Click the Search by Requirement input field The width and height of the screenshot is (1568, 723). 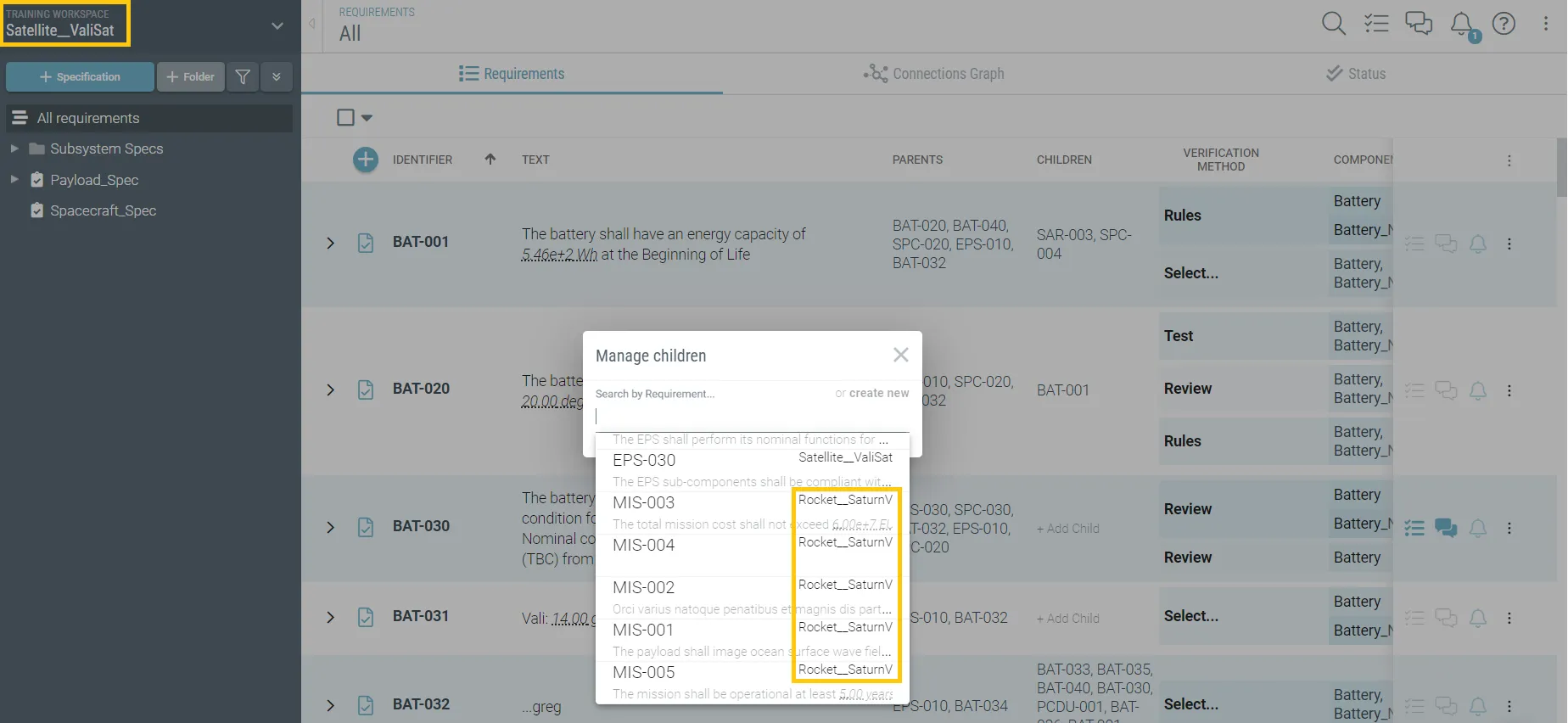pyautogui.click(x=751, y=416)
